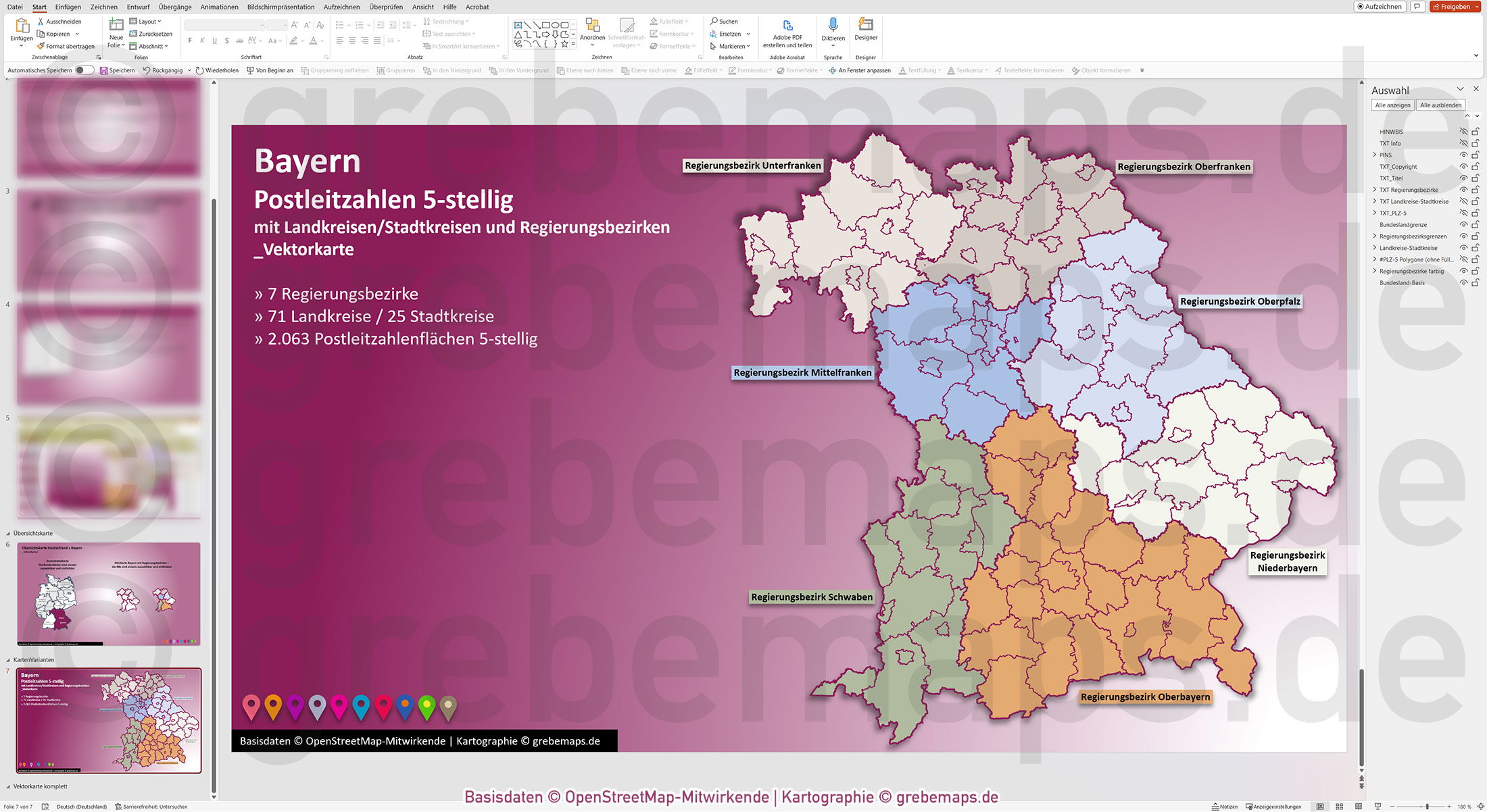Expand the TXT_PLZ-5 group in Auswahl pane

(1373, 212)
